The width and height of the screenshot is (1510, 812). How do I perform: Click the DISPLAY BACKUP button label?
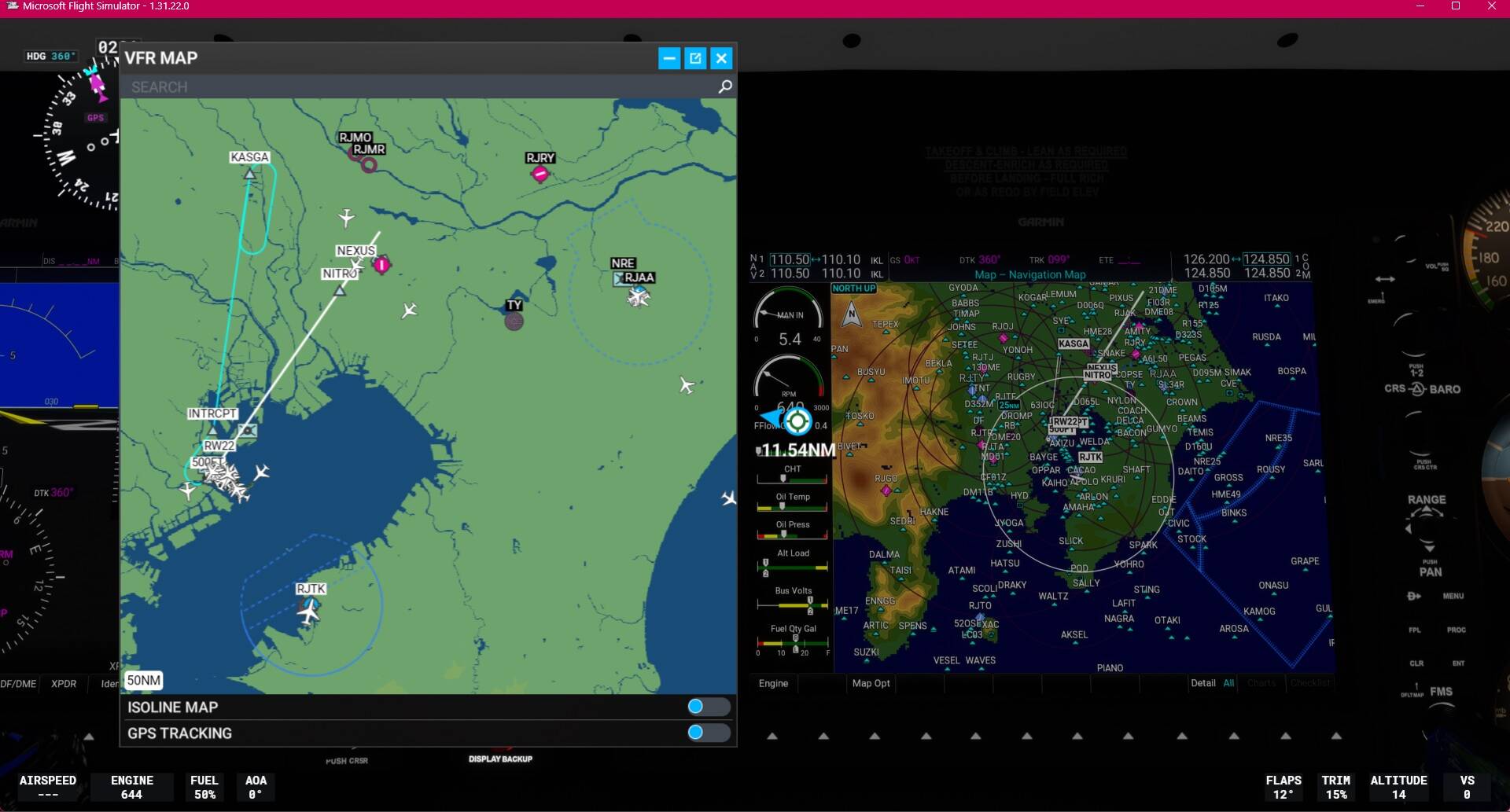tap(500, 759)
